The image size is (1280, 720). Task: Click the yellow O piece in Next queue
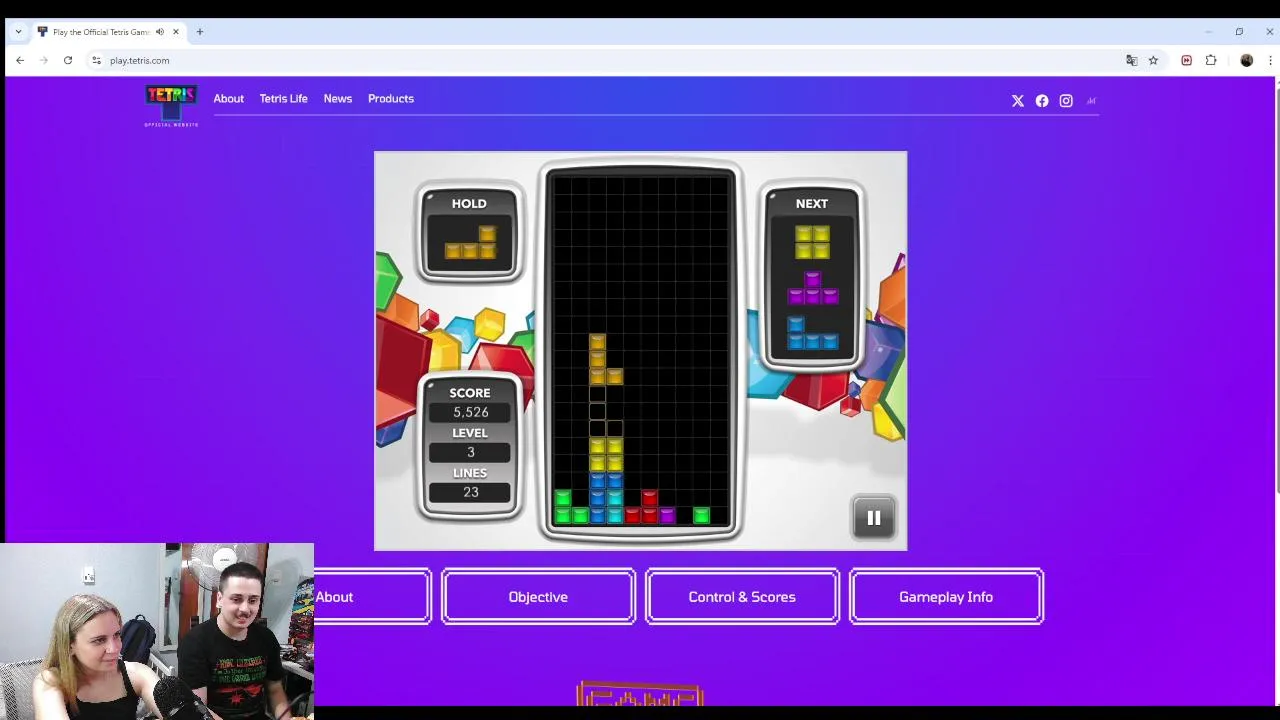tap(812, 243)
